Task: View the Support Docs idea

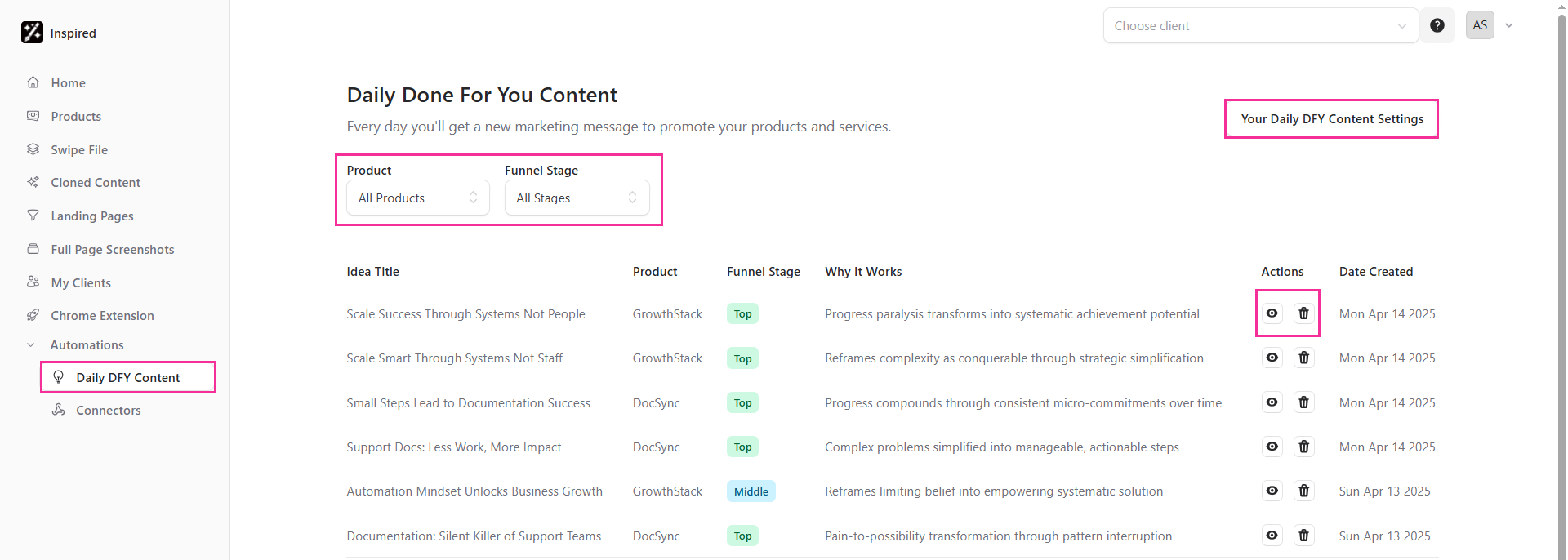Action: 1272,447
